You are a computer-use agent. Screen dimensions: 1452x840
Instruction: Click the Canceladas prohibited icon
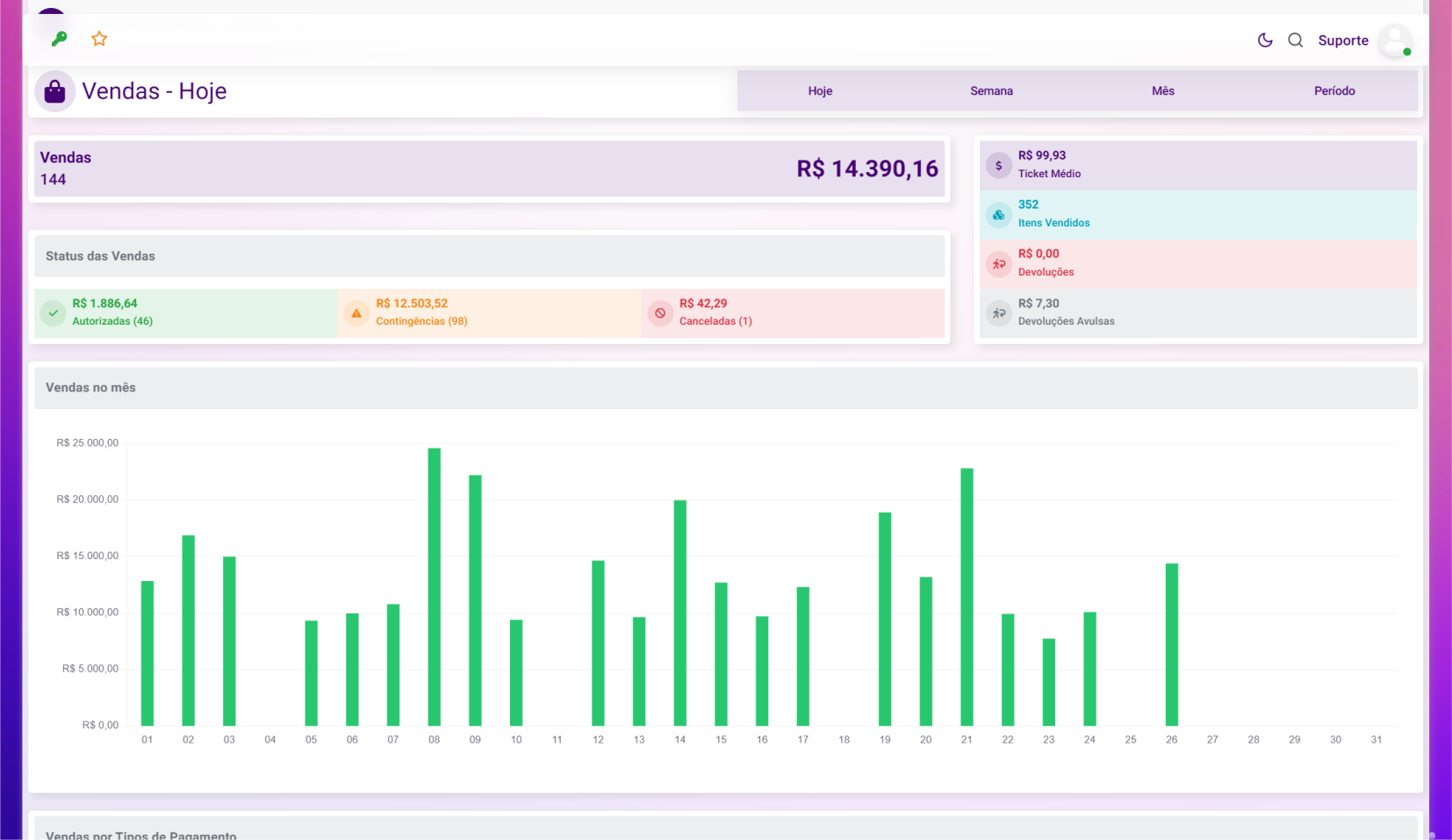(660, 313)
